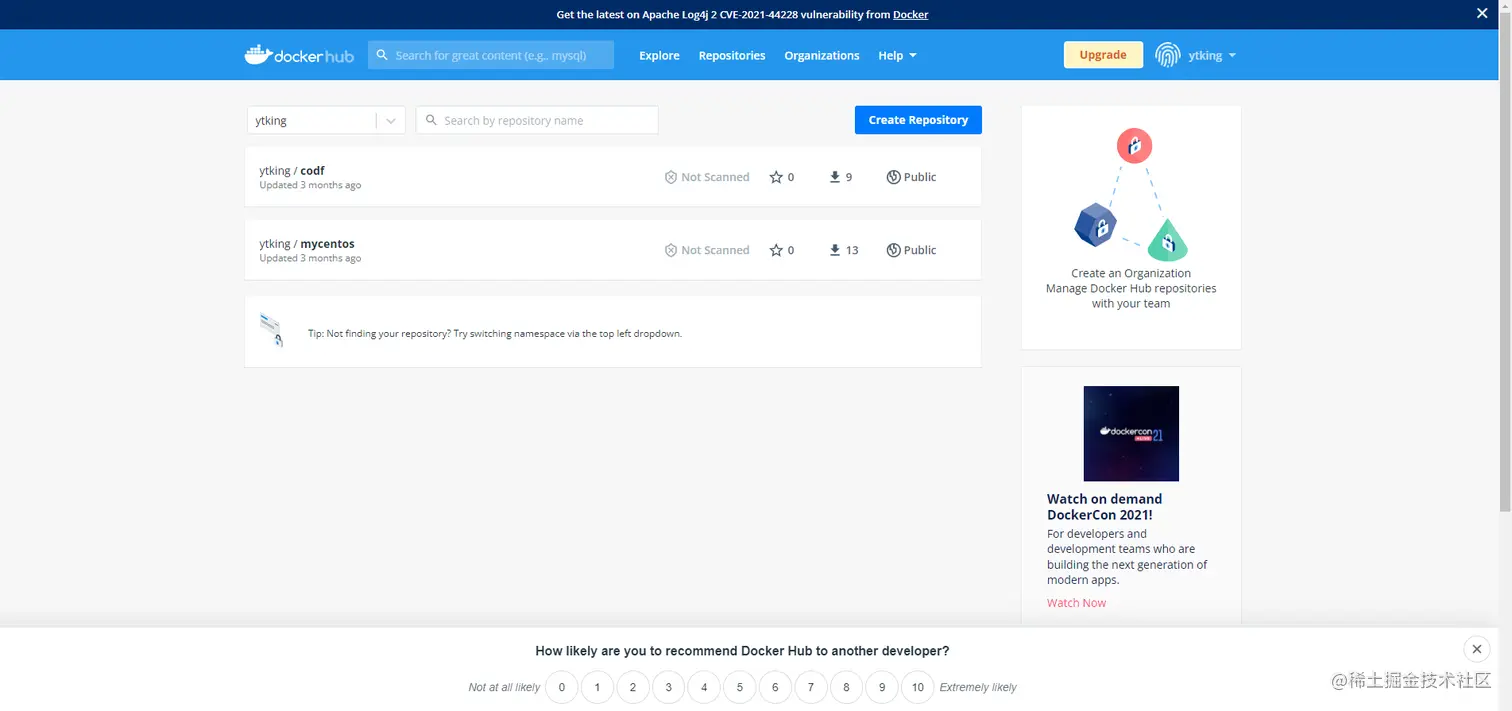Image resolution: width=1512 pixels, height=711 pixels.
Task: Click the download icon on codf row
Action: tap(835, 177)
